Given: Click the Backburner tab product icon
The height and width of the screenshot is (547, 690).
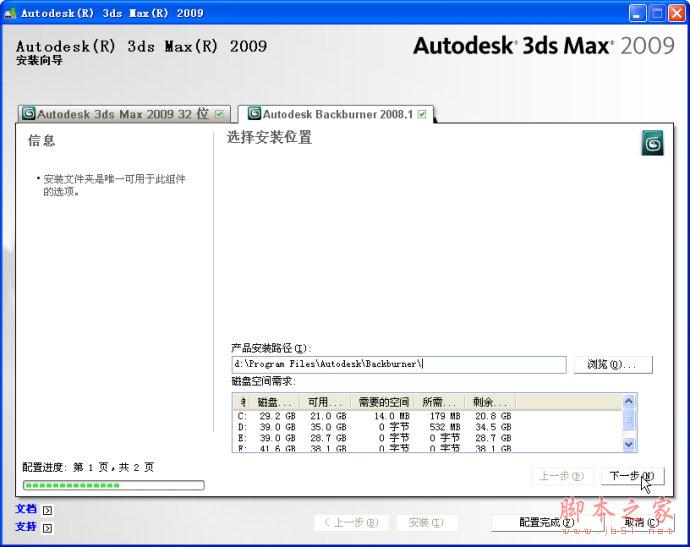Looking at the screenshot, I should 254,114.
